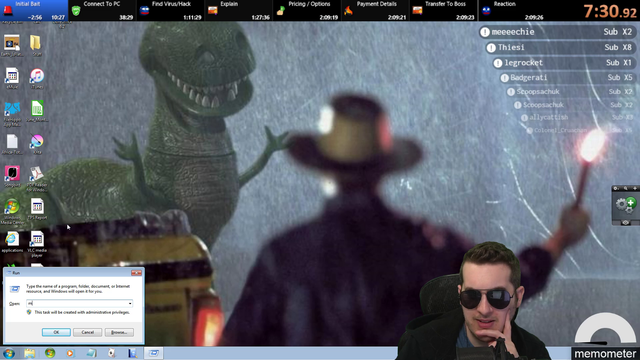This screenshot has height=360, width=640.
Task: Select the Transfer To Boss split
Action: pos(443,11)
